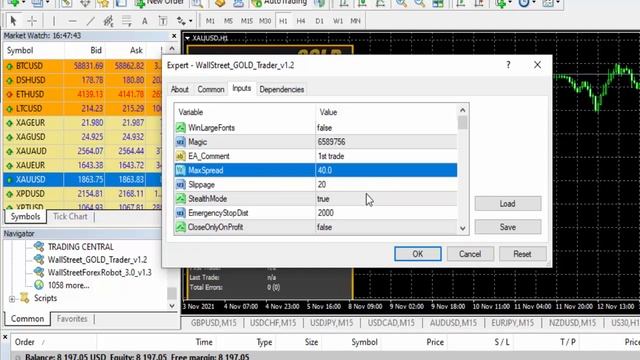Image resolution: width=640 pixels, height=360 pixels.
Task: Toggle the AutoTrading toolbar button
Action: [279, 2]
